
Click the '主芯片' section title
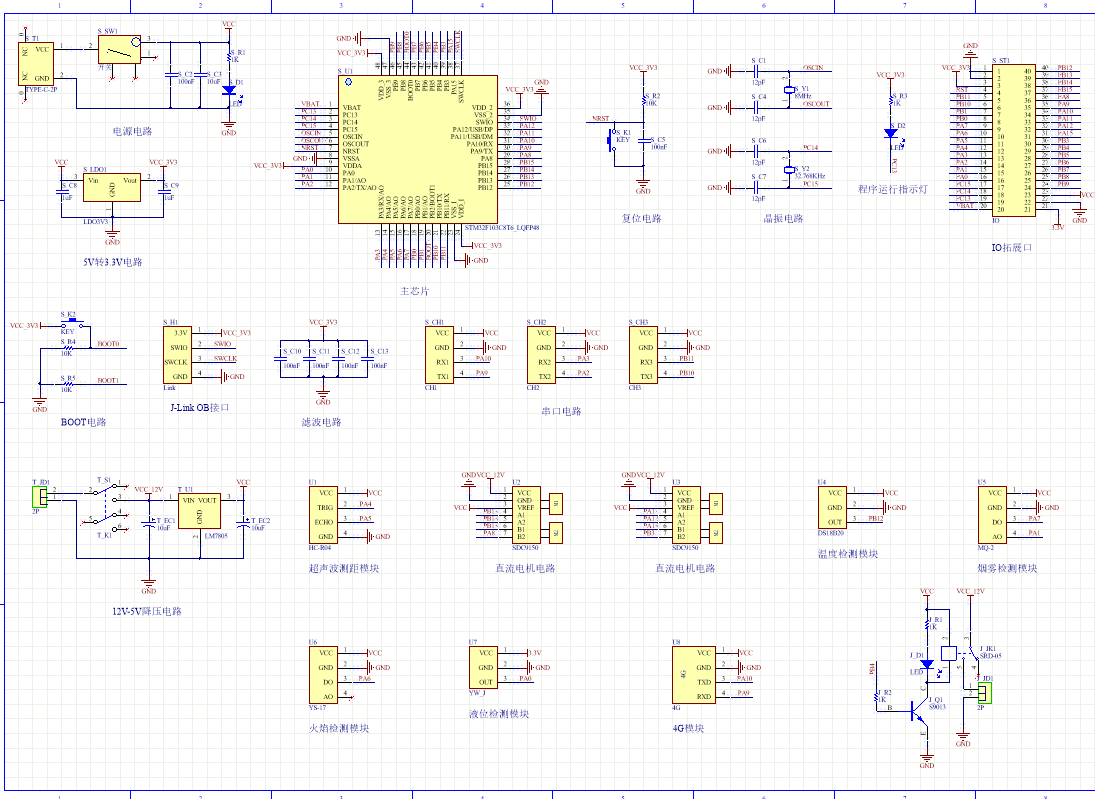(415, 291)
